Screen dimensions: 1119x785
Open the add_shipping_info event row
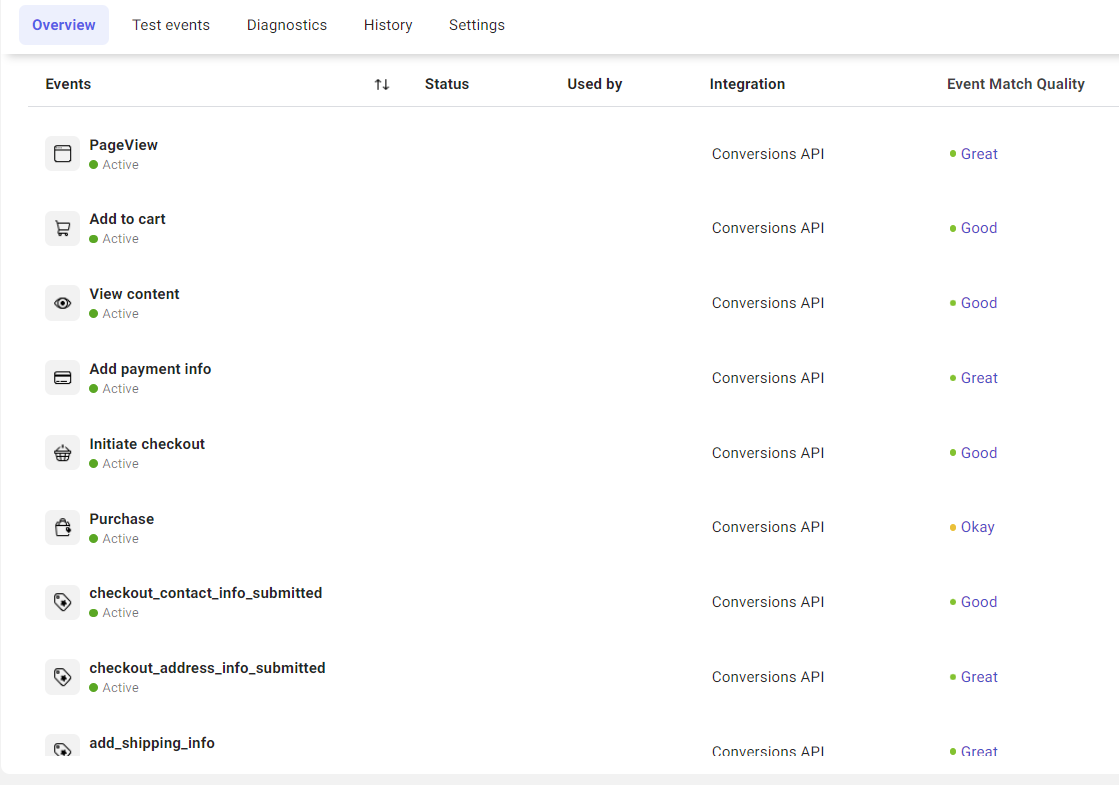[x=152, y=743]
